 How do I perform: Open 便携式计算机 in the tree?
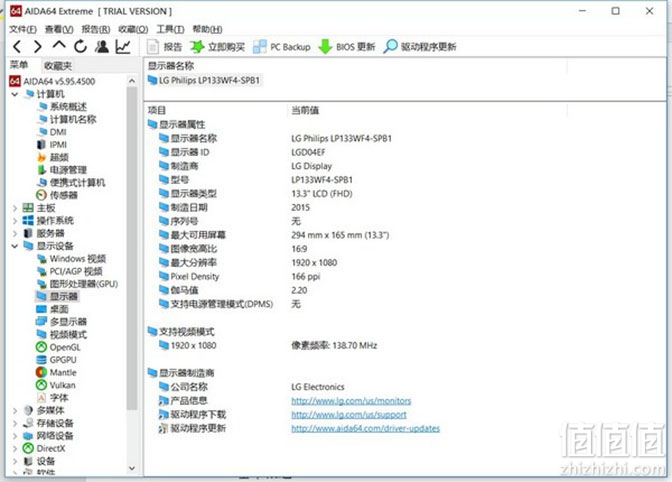click(71, 183)
